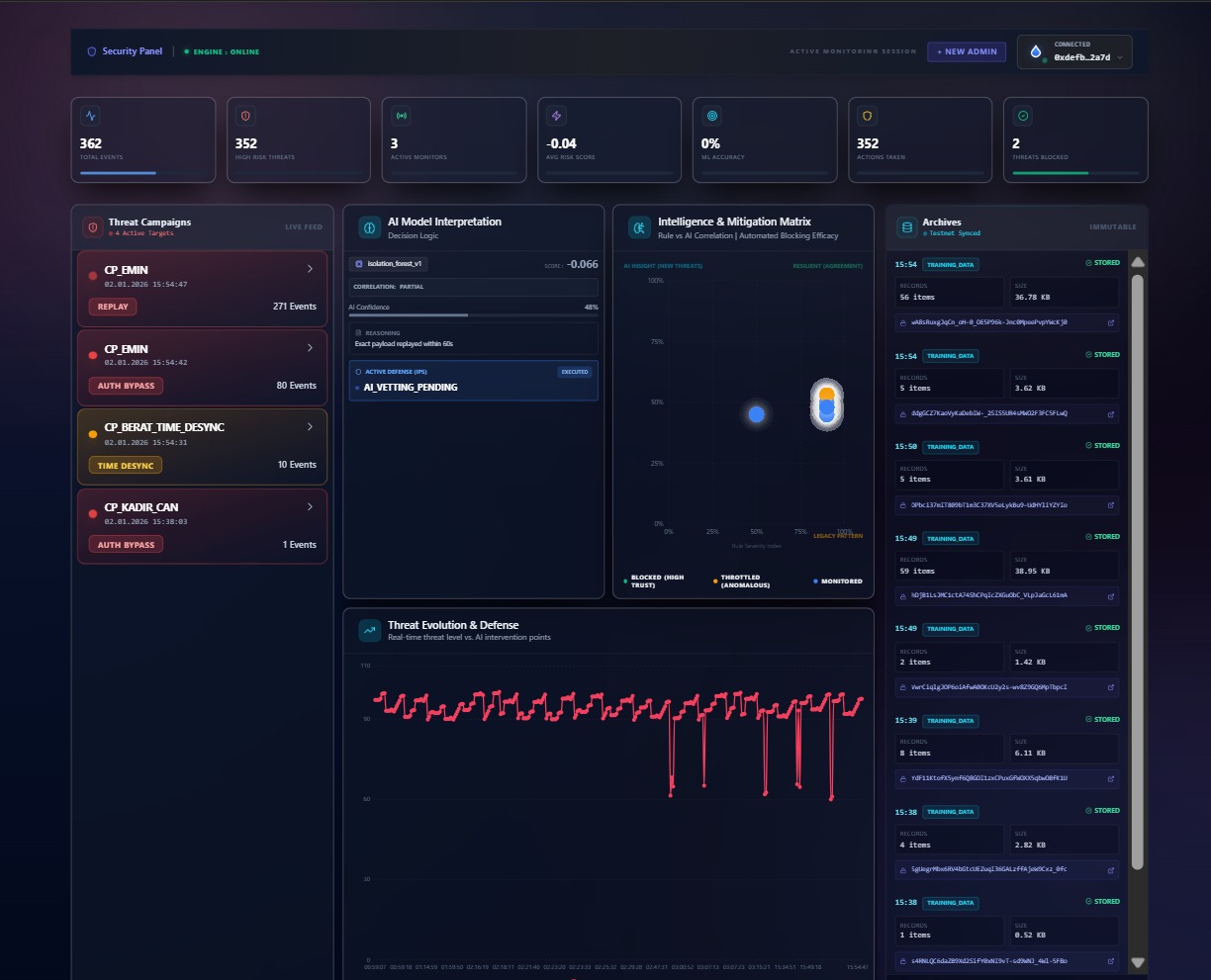Click the 59 items records cell
Screen dimensions: 1211x980
point(949,566)
